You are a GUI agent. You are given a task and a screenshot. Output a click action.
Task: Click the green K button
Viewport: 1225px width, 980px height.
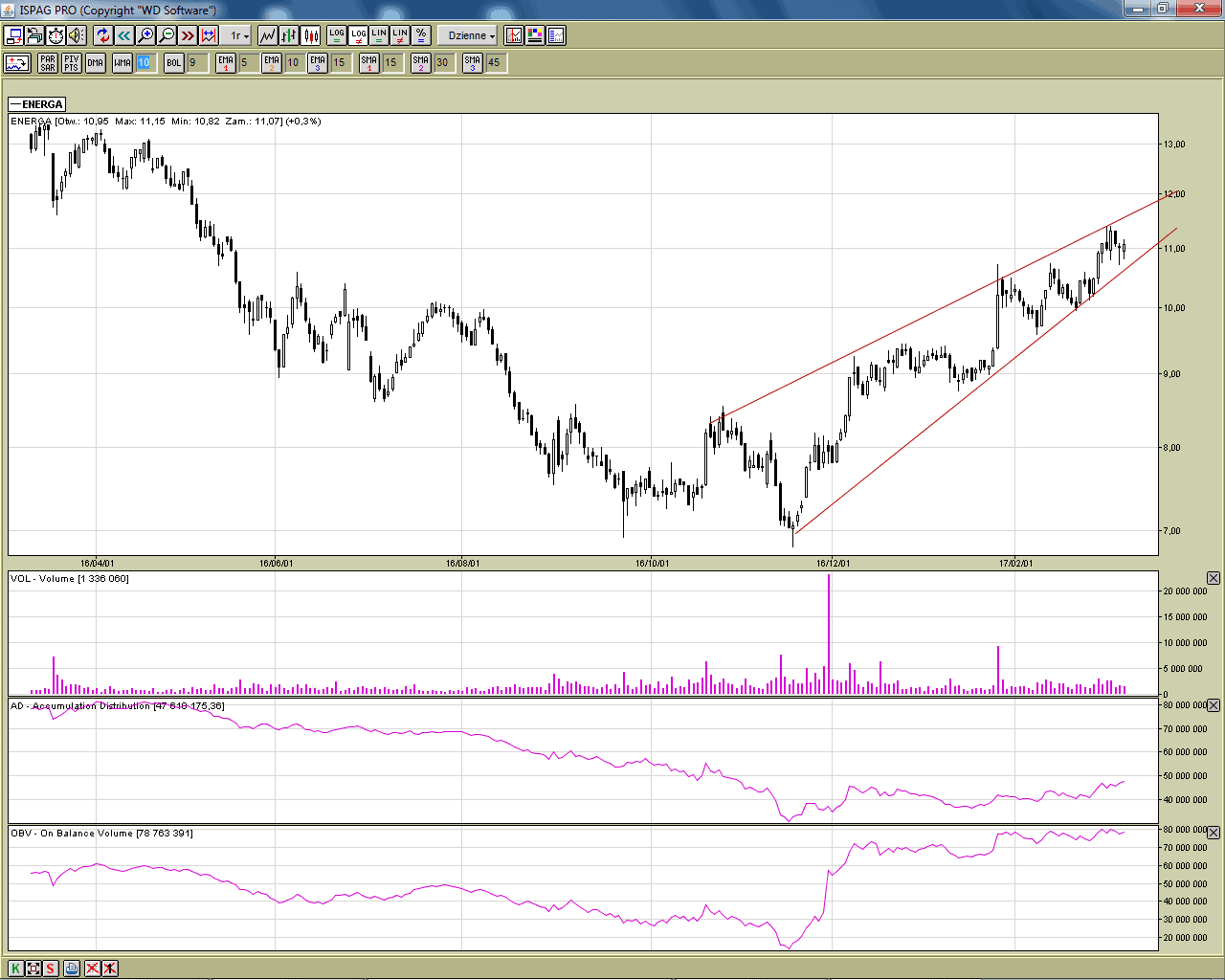tap(16, 969)
